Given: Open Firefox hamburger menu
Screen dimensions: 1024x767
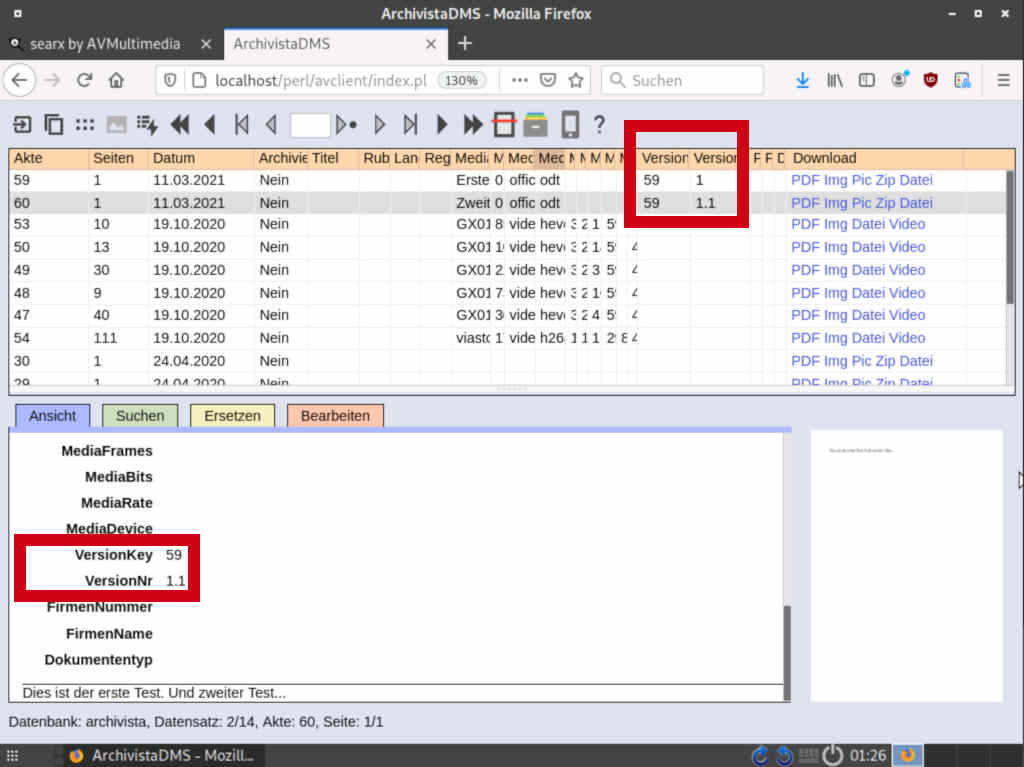Looking at the screenshot, I should pyautogui.click(x=1003, y=80).
